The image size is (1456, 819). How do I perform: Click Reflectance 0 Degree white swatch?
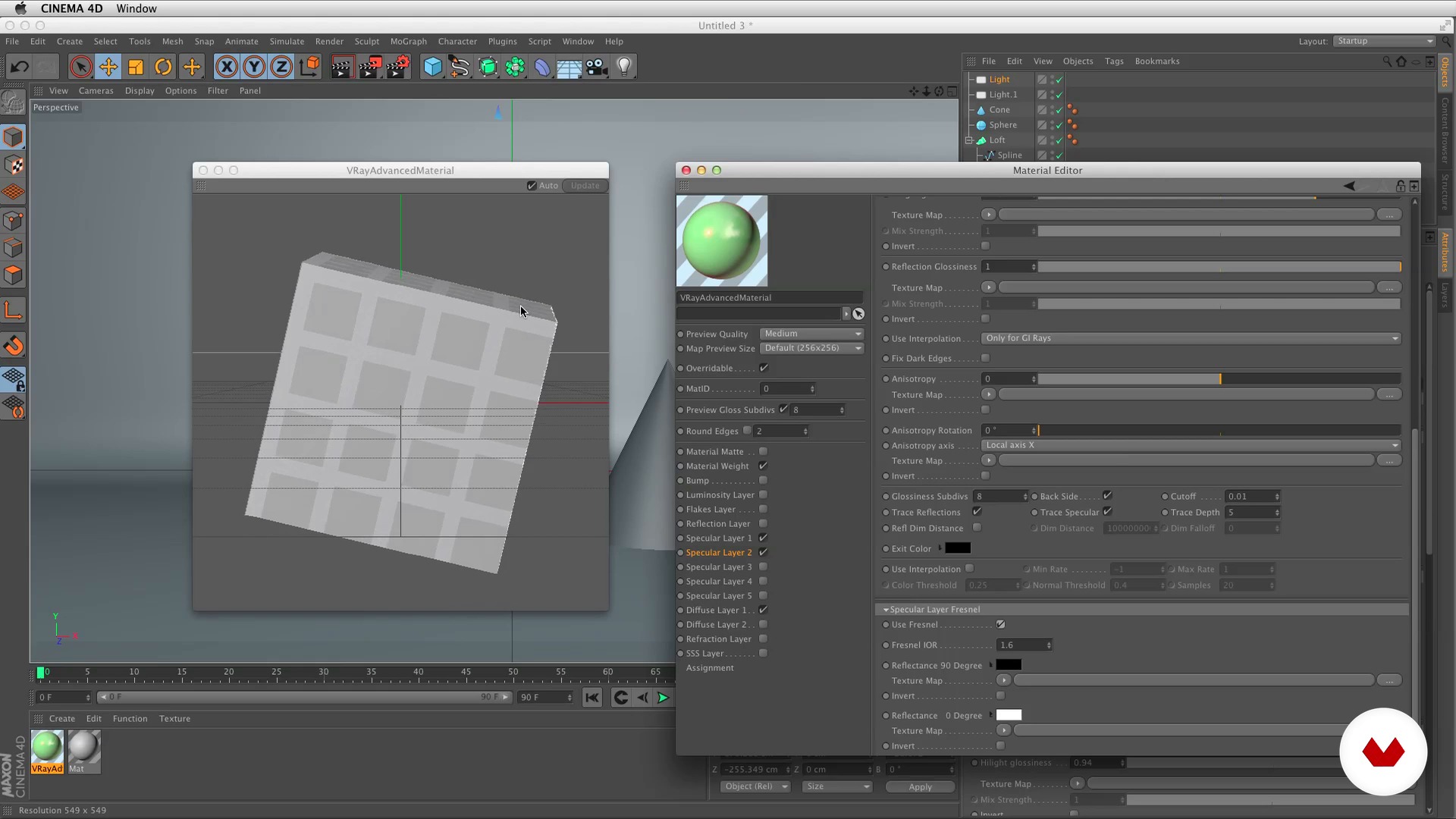1009,715
